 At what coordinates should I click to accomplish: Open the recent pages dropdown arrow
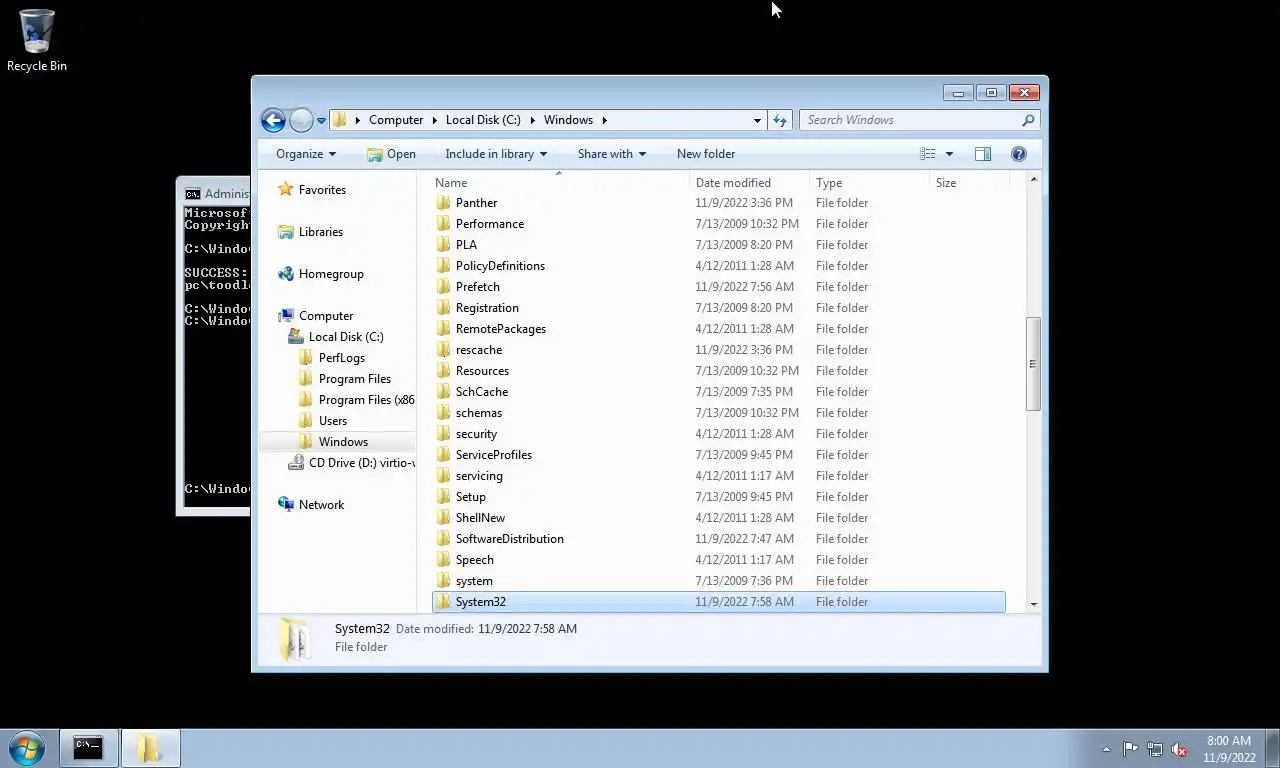point(321,120)
